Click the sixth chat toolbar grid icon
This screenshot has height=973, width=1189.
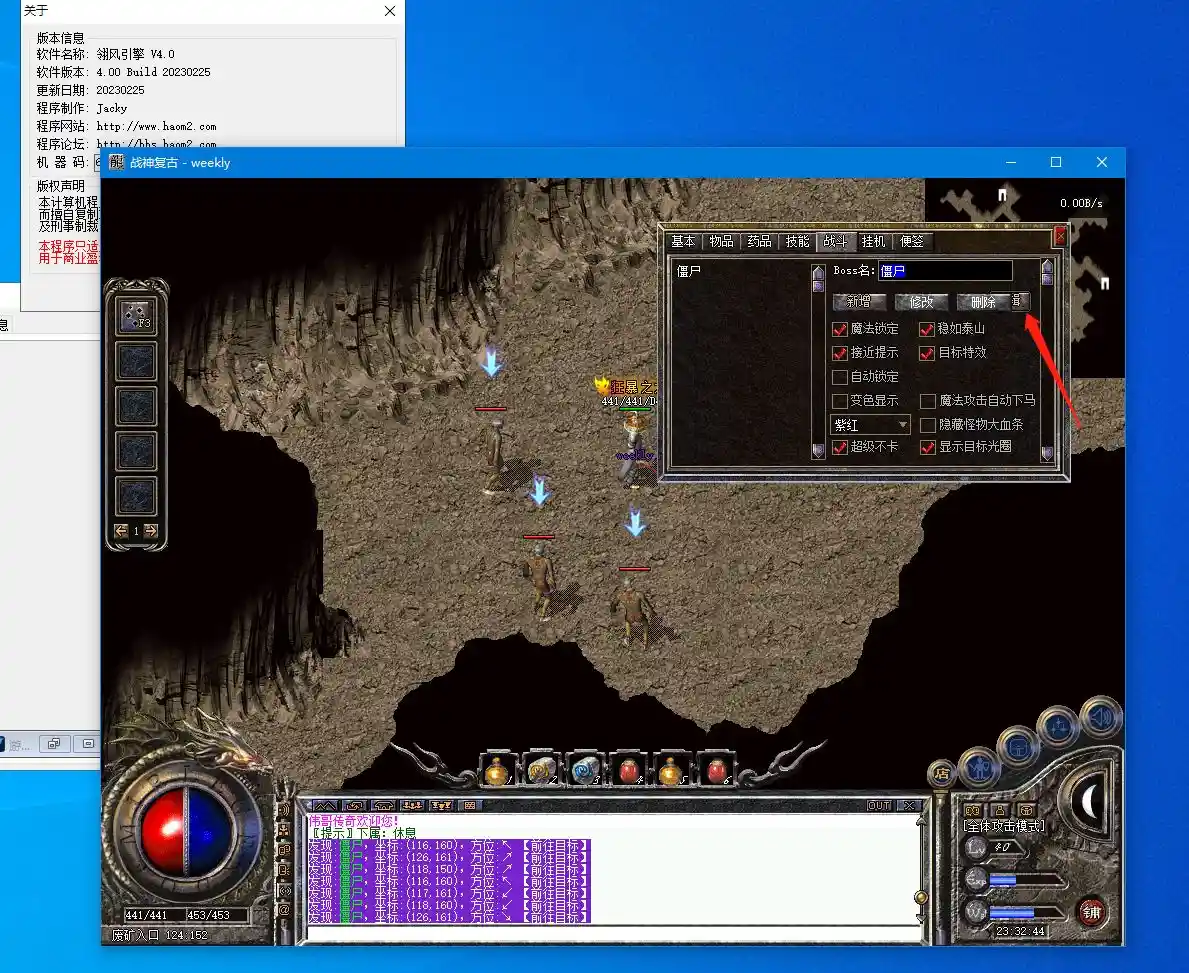pyautogui.click(x=470, y=805)
